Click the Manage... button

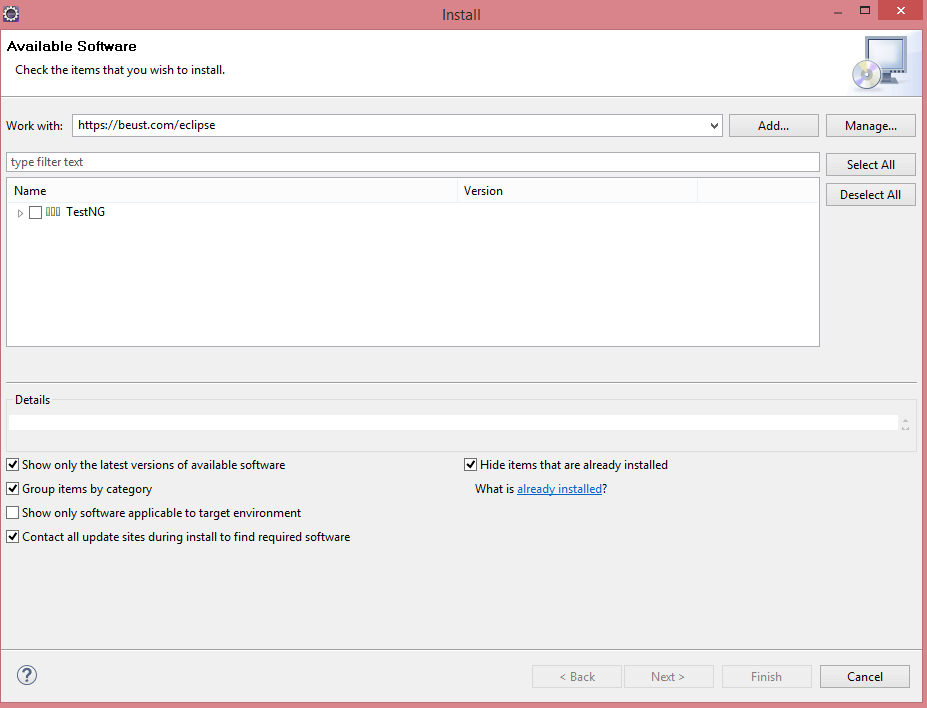[870, 125]
